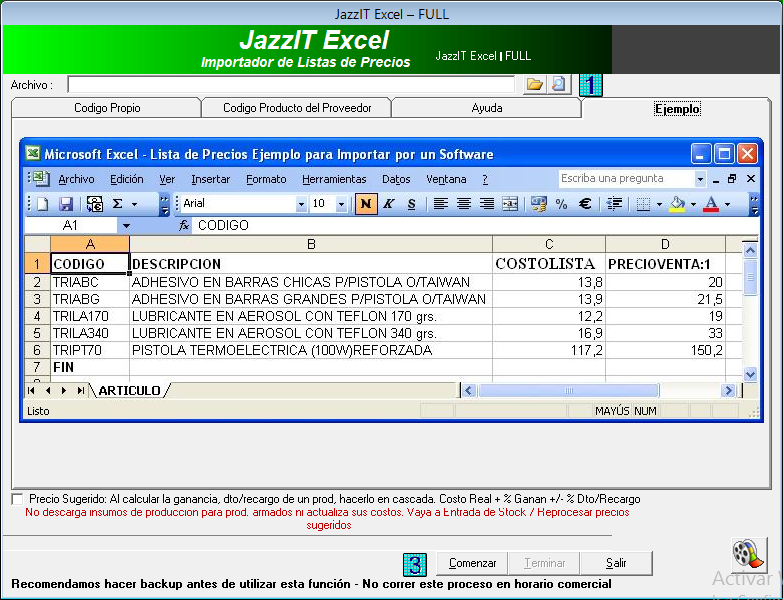783x600 pixels.
Task: Click the AutoSum sigma icon
Action: (118, 204)
